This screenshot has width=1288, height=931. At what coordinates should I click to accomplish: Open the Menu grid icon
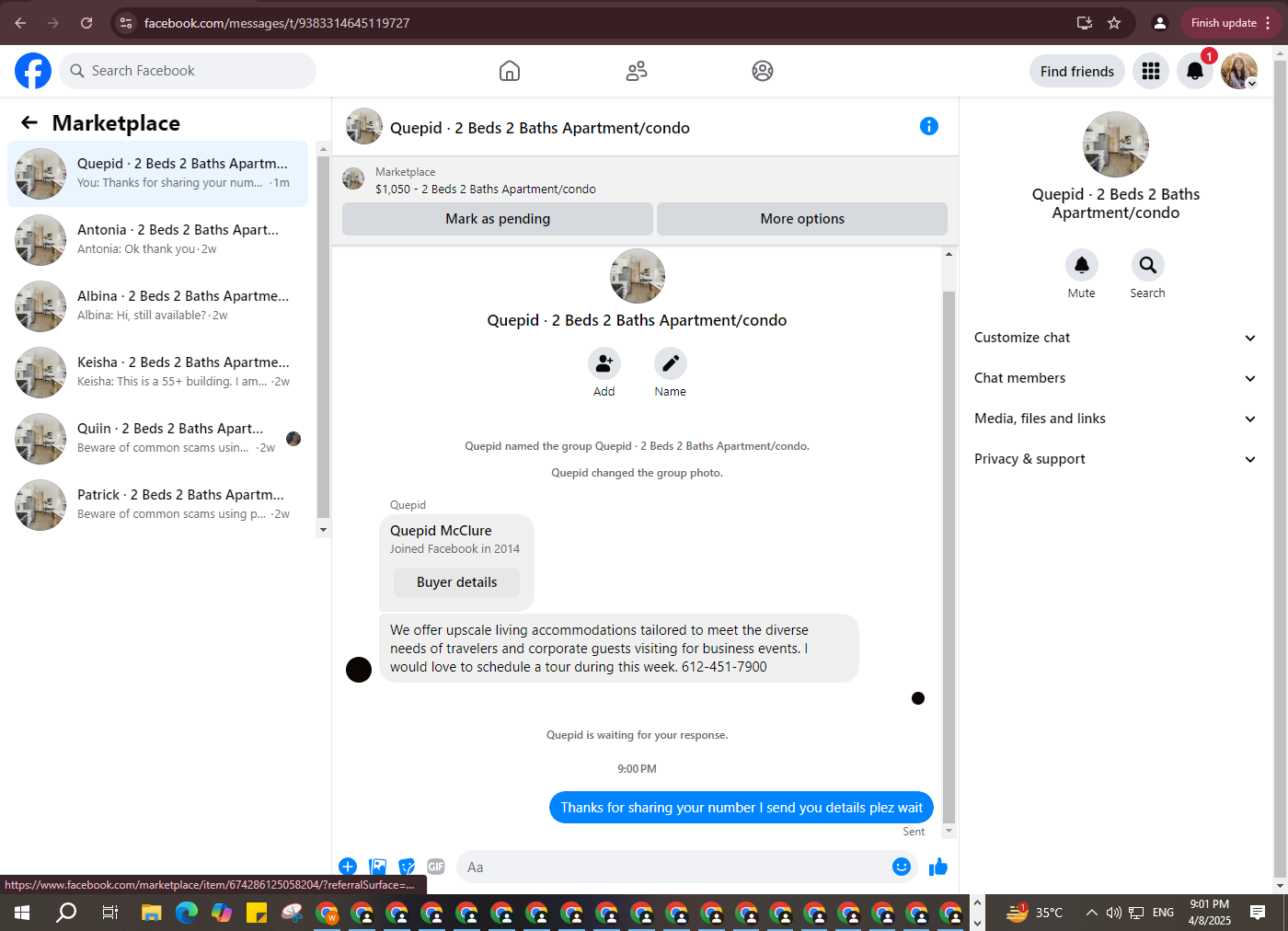pos(1151,71)
